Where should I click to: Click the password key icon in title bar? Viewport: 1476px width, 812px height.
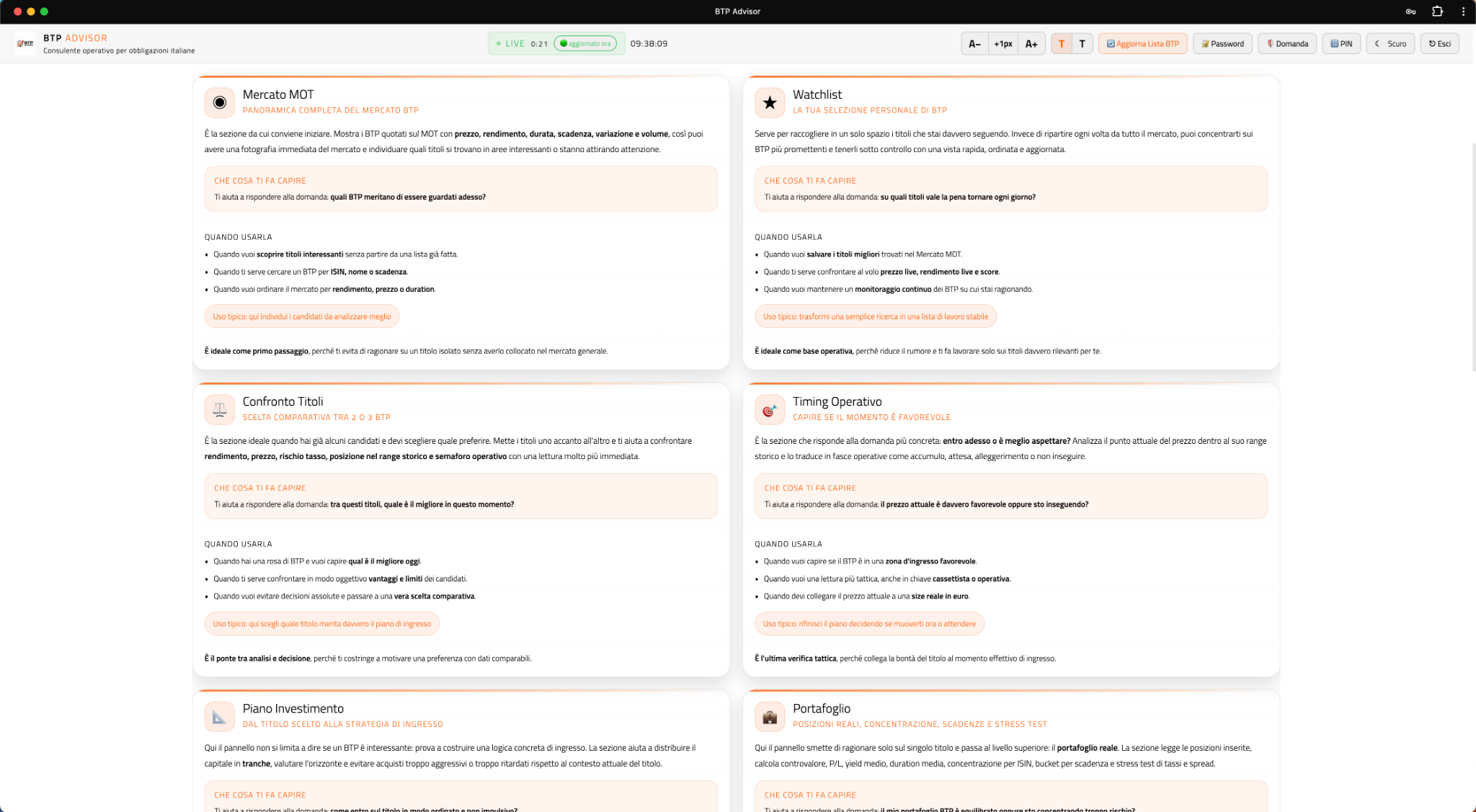1410,11
